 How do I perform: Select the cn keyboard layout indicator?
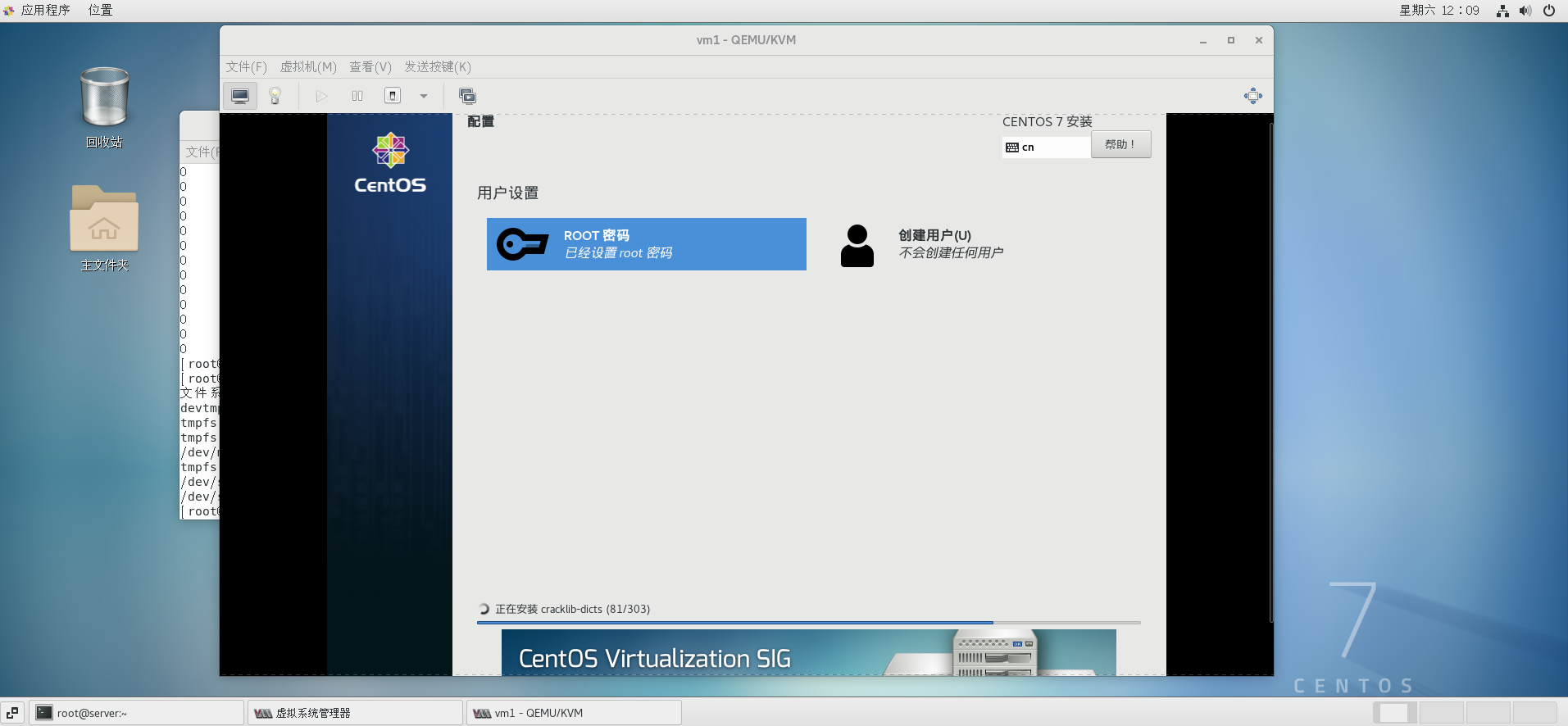[x=1046, y=147]
